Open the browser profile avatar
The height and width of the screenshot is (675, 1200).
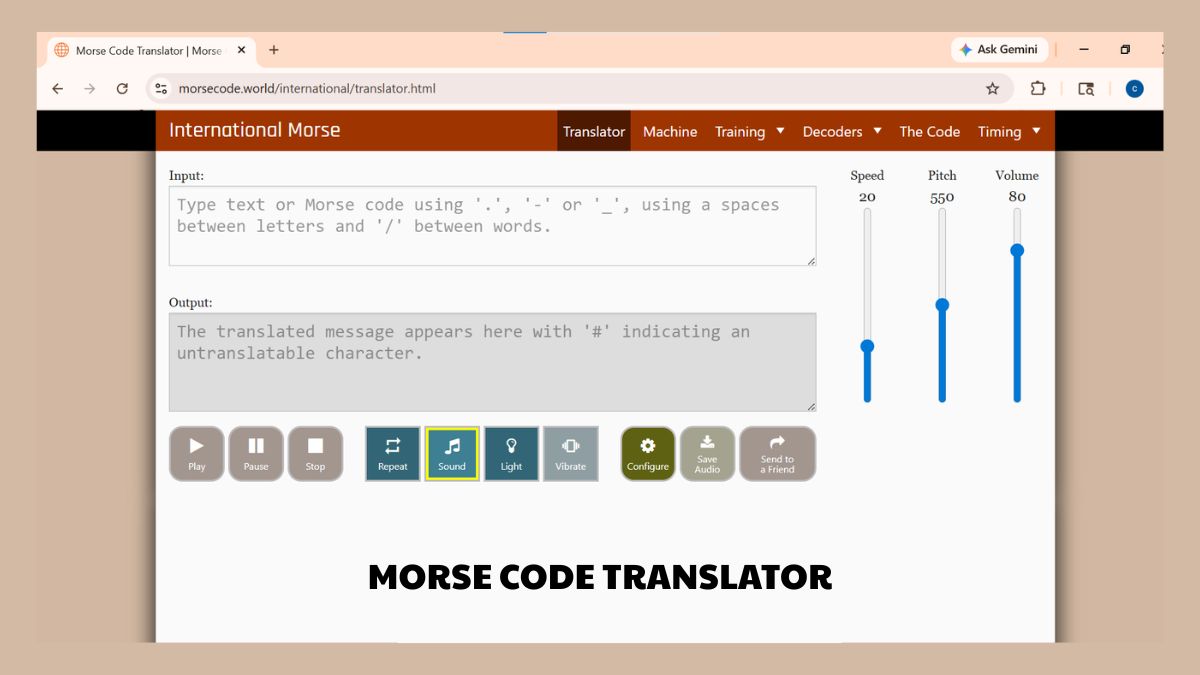[x=1134, y=88]
